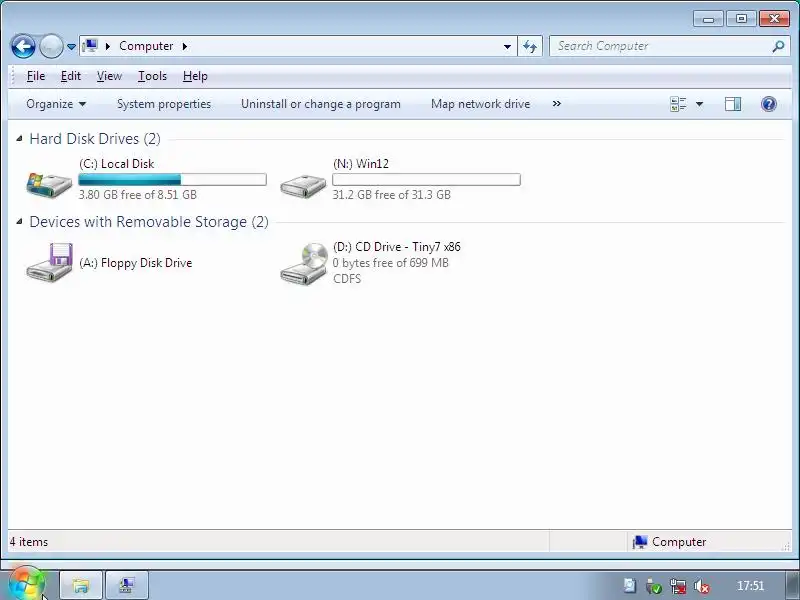Click the Safely Remove Hardware tray icon
800x600 pixels.
coord(653,586)
